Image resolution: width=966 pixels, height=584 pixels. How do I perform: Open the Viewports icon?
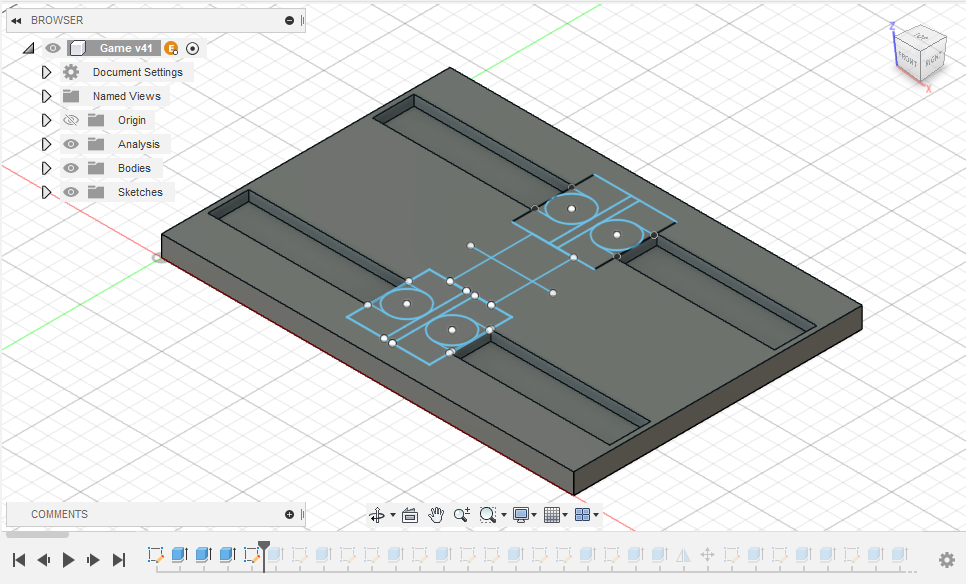(x=582, y=515)
